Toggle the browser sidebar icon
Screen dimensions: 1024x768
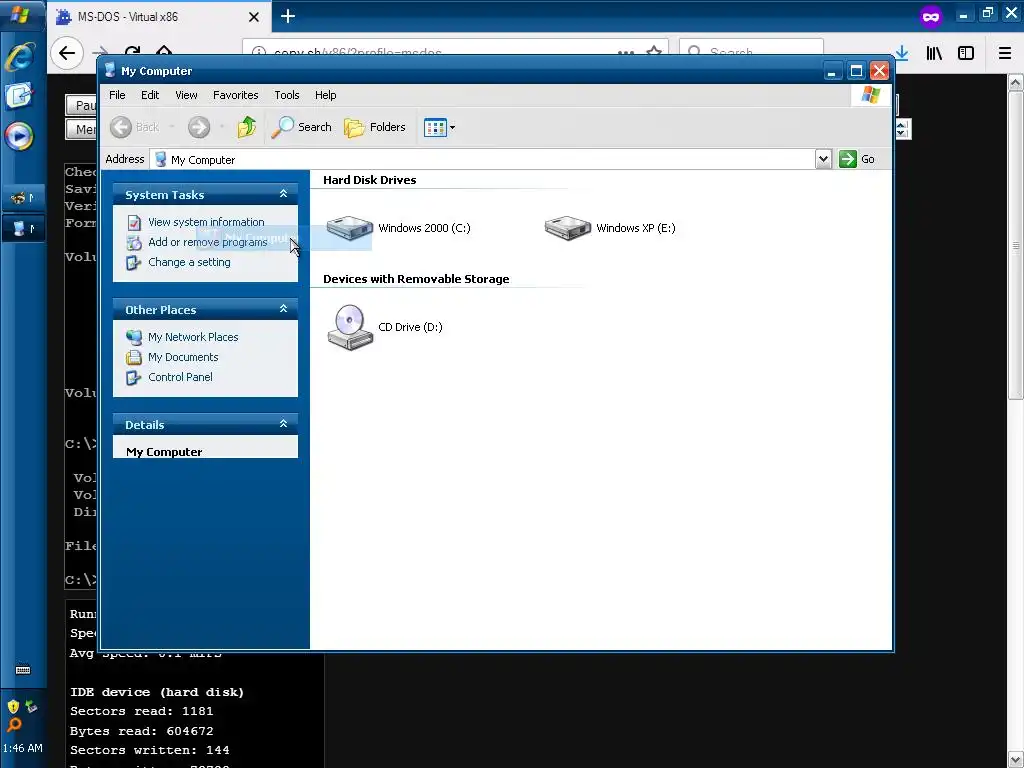(x=966, y=53)
